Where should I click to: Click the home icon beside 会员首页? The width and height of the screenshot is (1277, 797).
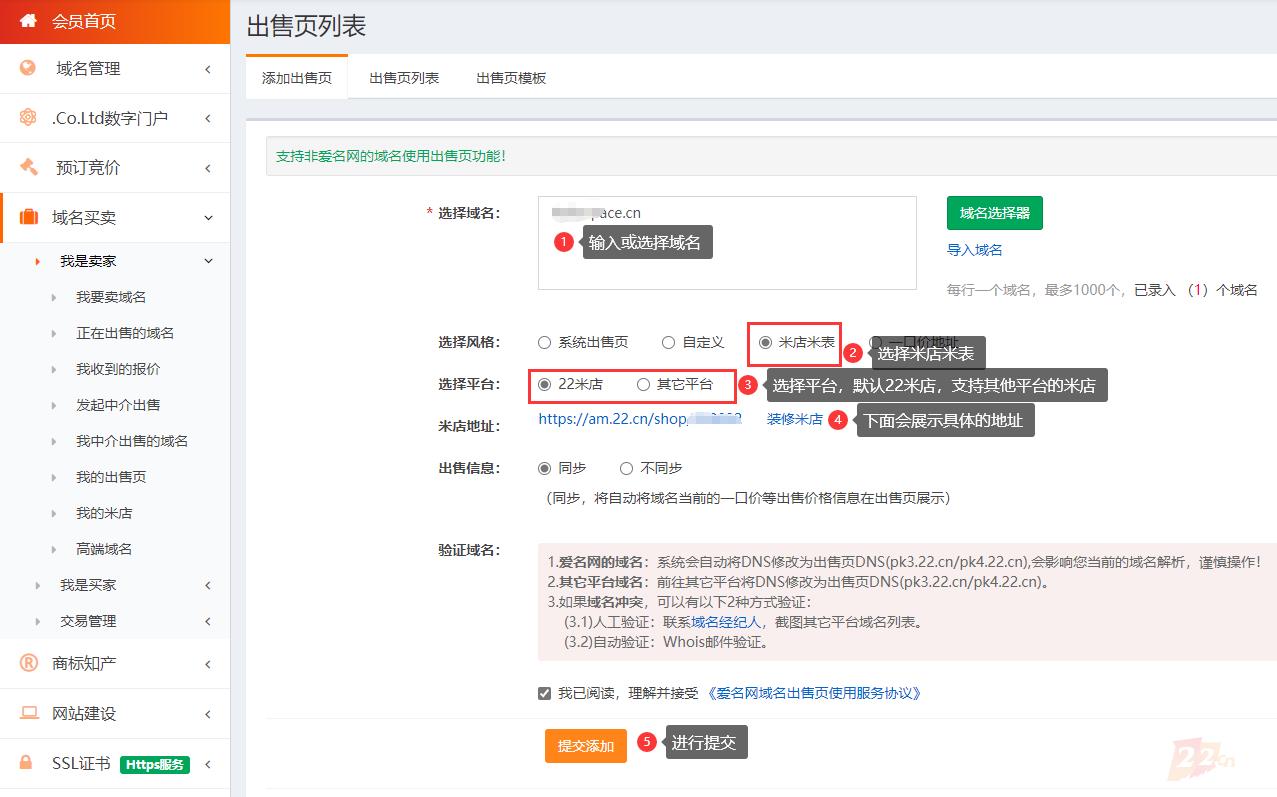28,21
